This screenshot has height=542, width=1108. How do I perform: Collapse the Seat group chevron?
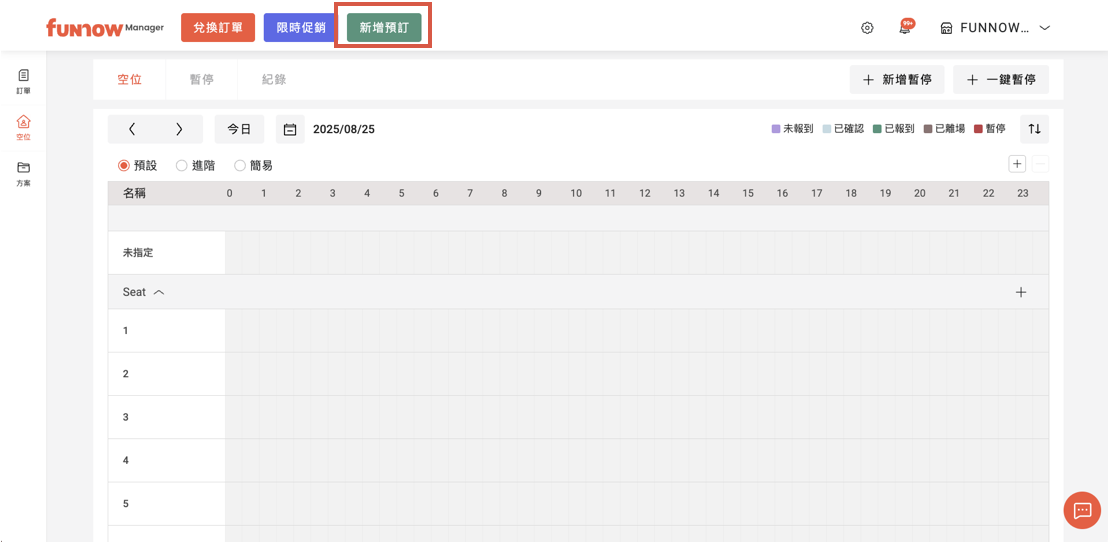tap(159, 292)
